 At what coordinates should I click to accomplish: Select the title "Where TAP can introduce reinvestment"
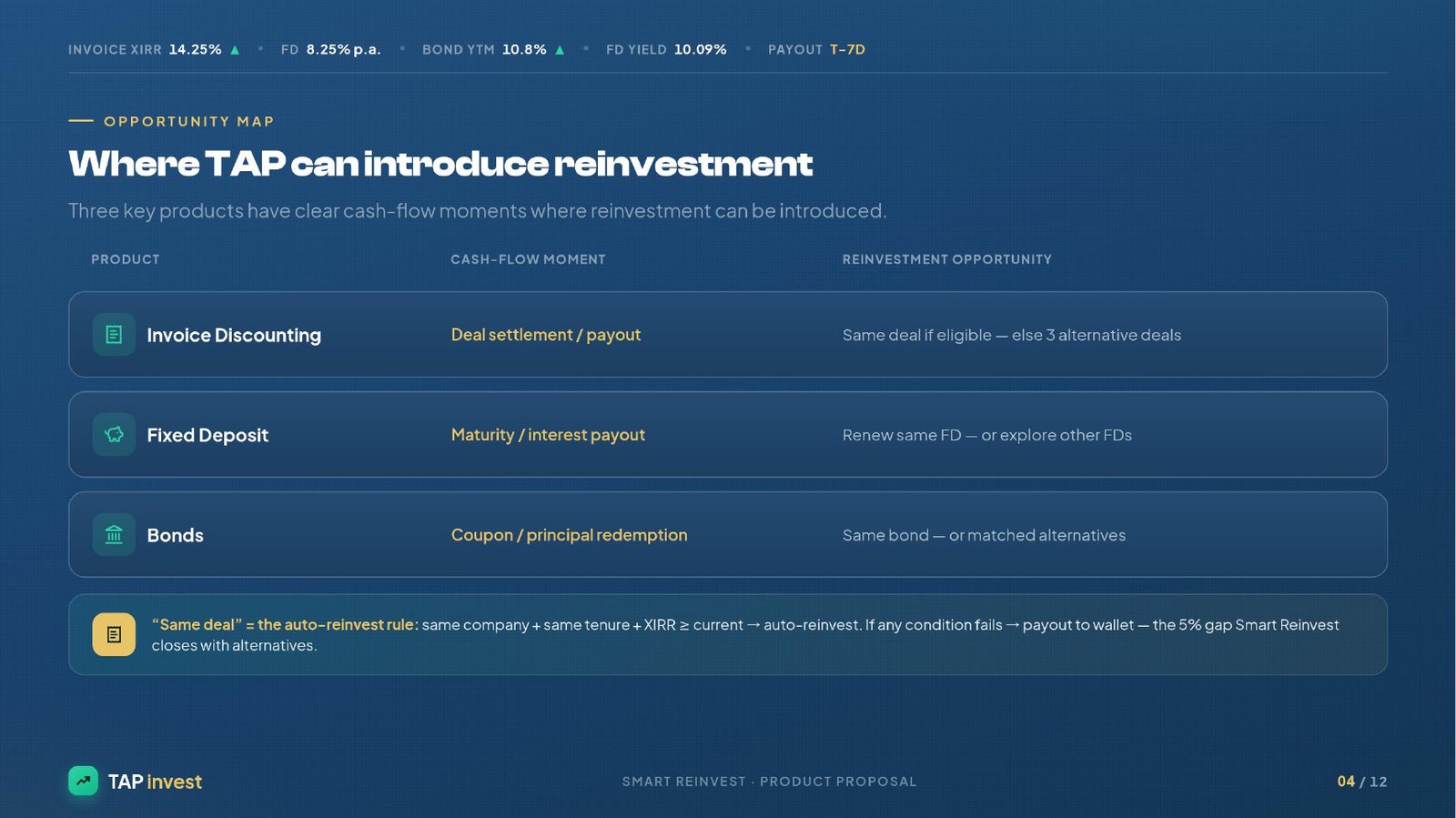(x=440, y=164)
